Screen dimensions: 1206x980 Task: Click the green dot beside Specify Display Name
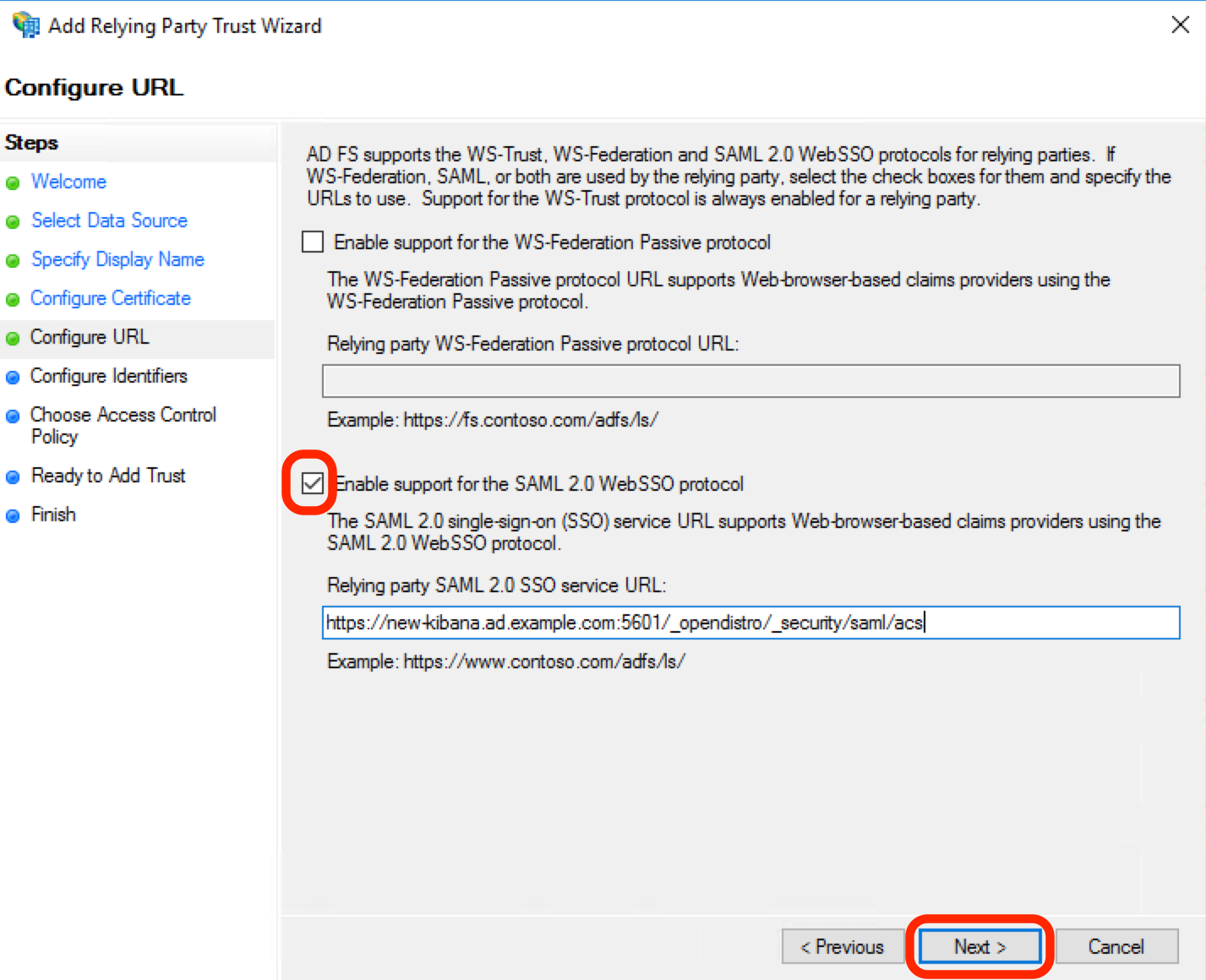pyautogui.click(x=14, y=260)
